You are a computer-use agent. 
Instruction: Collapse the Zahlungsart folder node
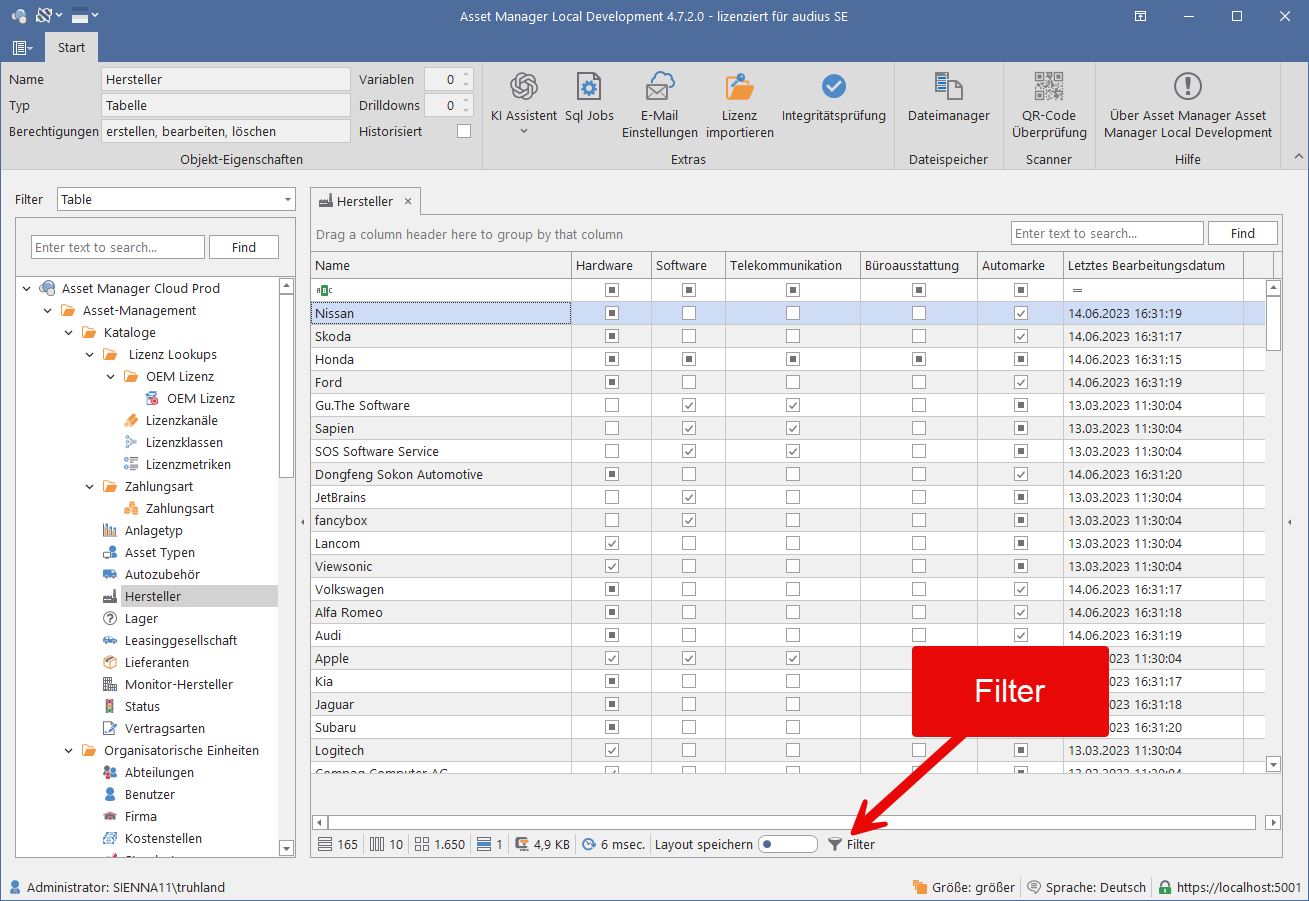coord(89,486)
